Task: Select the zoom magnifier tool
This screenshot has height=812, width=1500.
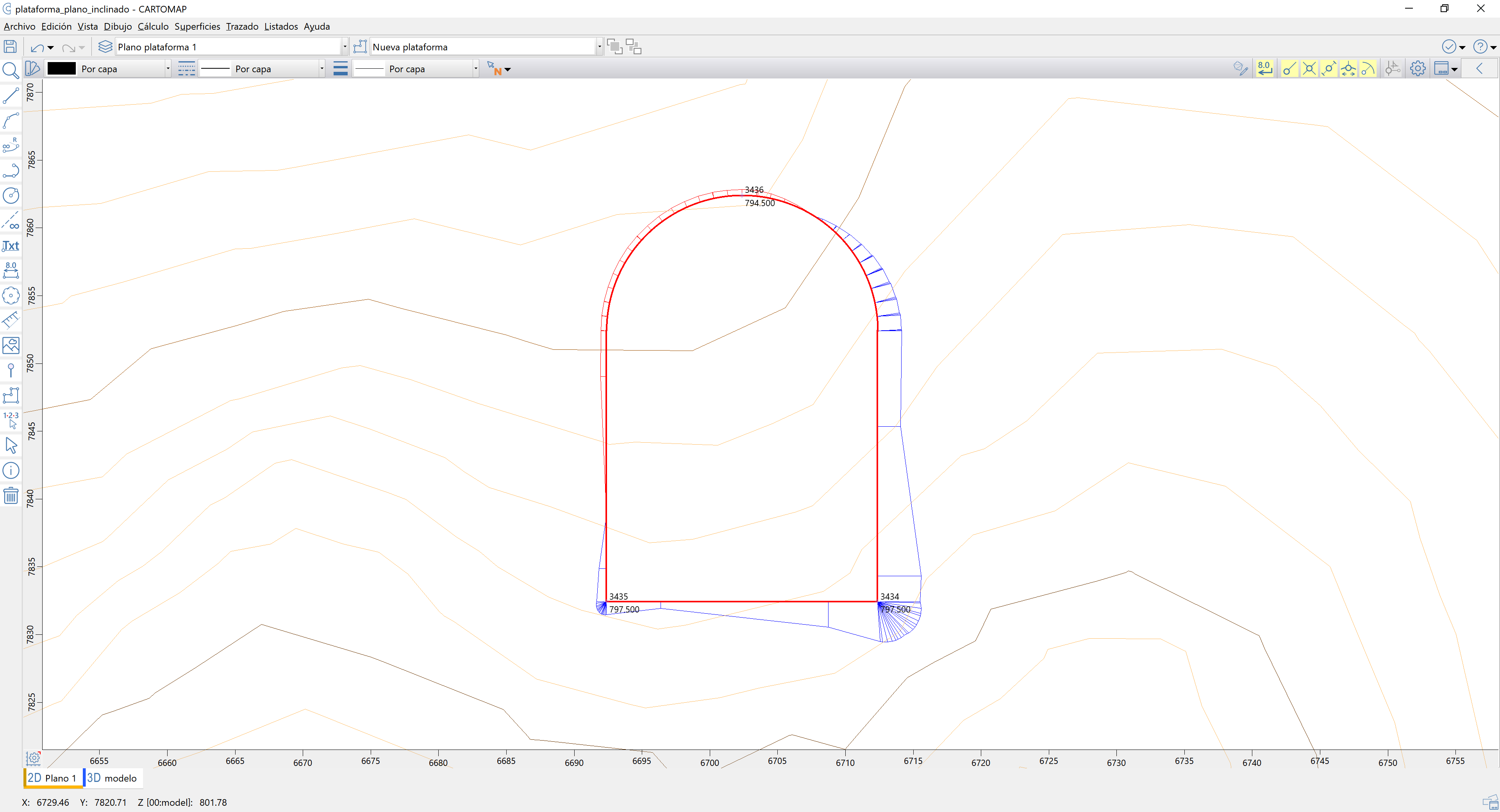Action: pyautogui.click(x=11, y=70)
